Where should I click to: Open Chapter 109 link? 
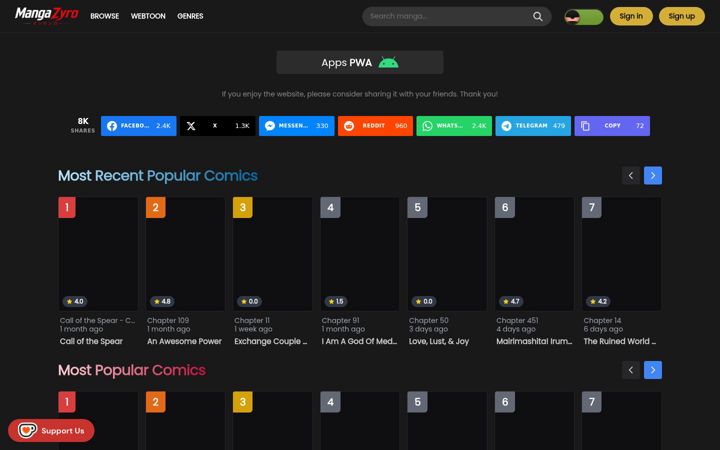pos(168,321)
